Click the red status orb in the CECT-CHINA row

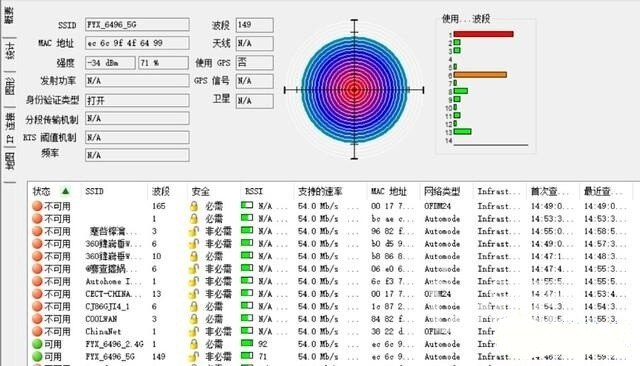pyautogui.click(x=37, y=294)
